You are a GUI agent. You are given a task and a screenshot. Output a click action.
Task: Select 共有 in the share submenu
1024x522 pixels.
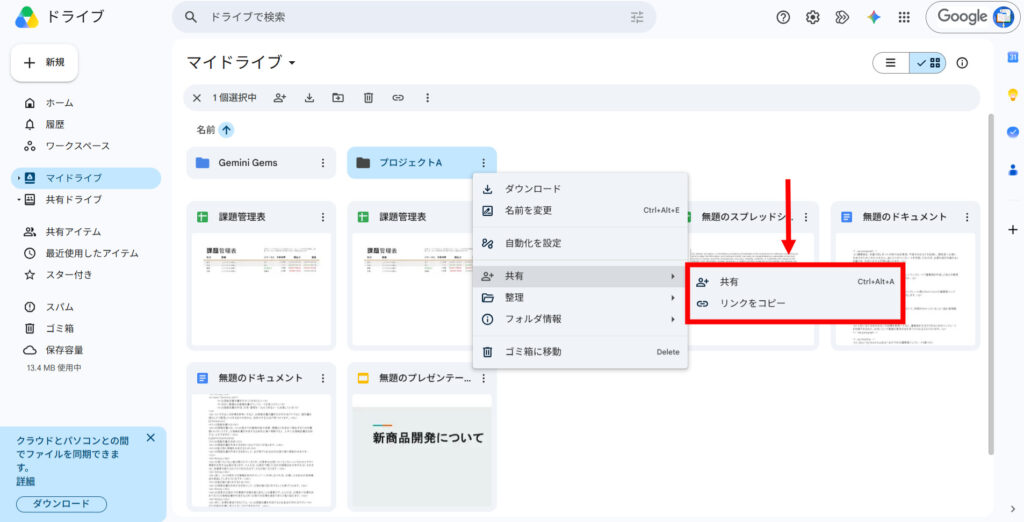click(795, 282)
